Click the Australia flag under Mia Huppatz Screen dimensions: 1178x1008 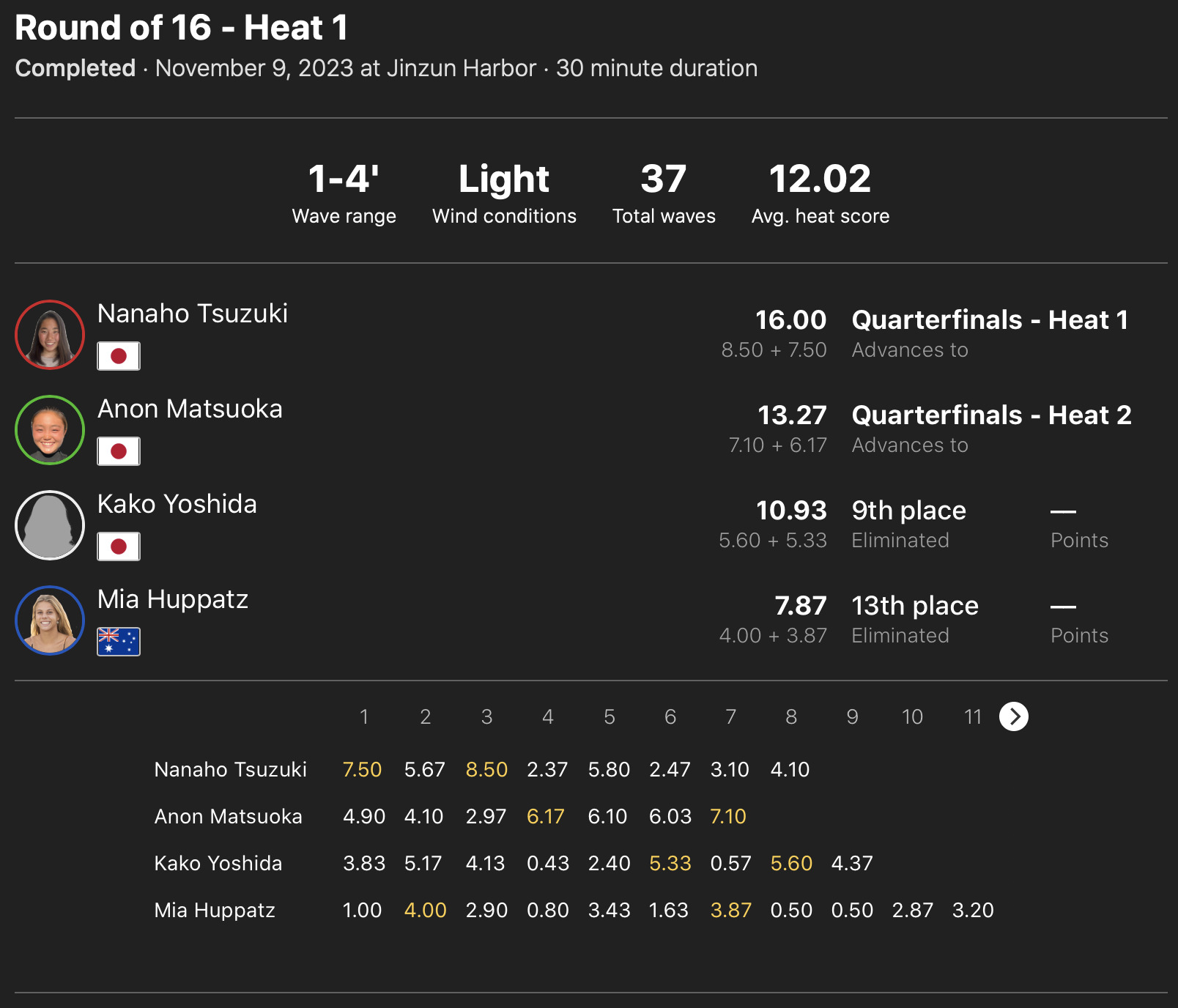119,642
